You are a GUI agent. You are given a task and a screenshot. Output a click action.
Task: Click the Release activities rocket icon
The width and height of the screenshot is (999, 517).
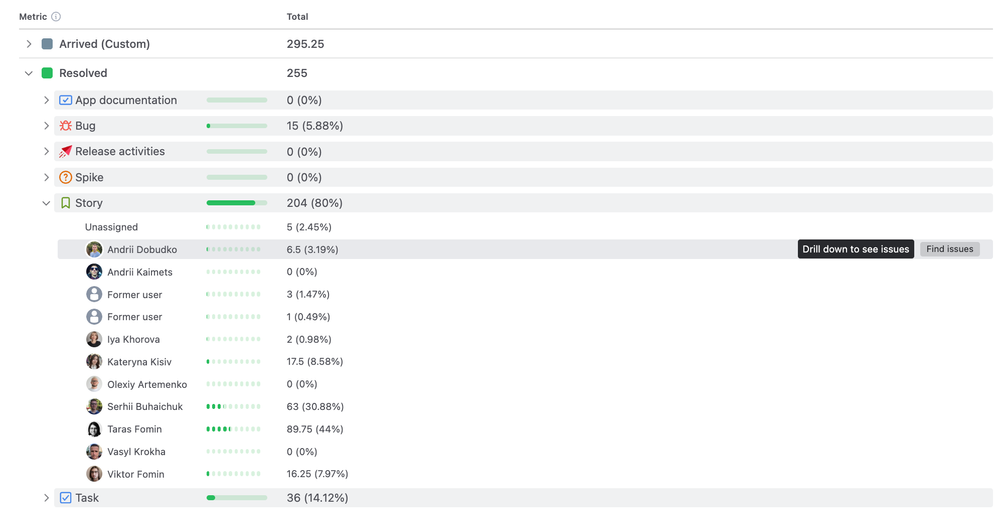pyautogui.click(x=65, y=152)
